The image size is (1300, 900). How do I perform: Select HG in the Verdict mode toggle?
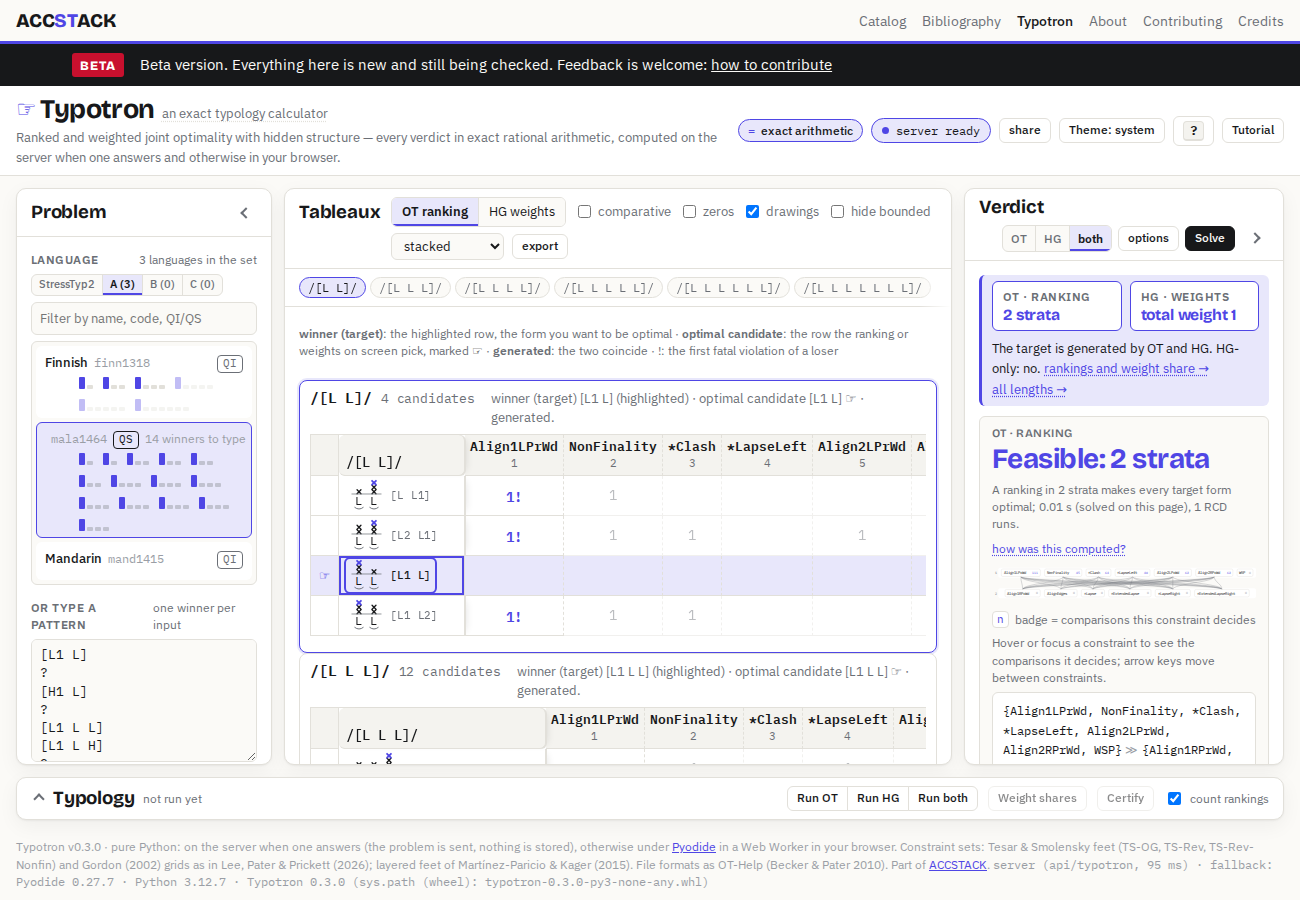[x=1052, y=238]
